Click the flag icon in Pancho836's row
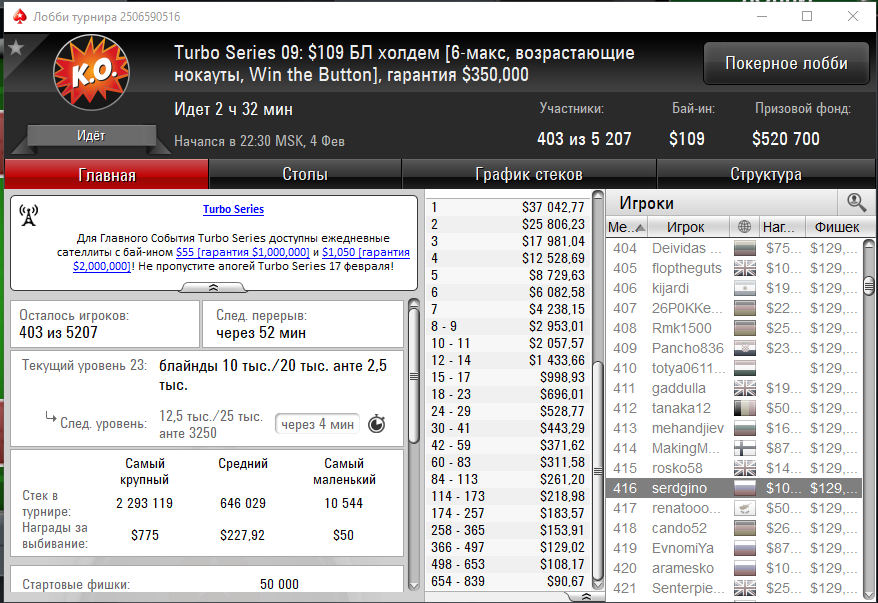 pyautogui.click(x=745, y=348)
